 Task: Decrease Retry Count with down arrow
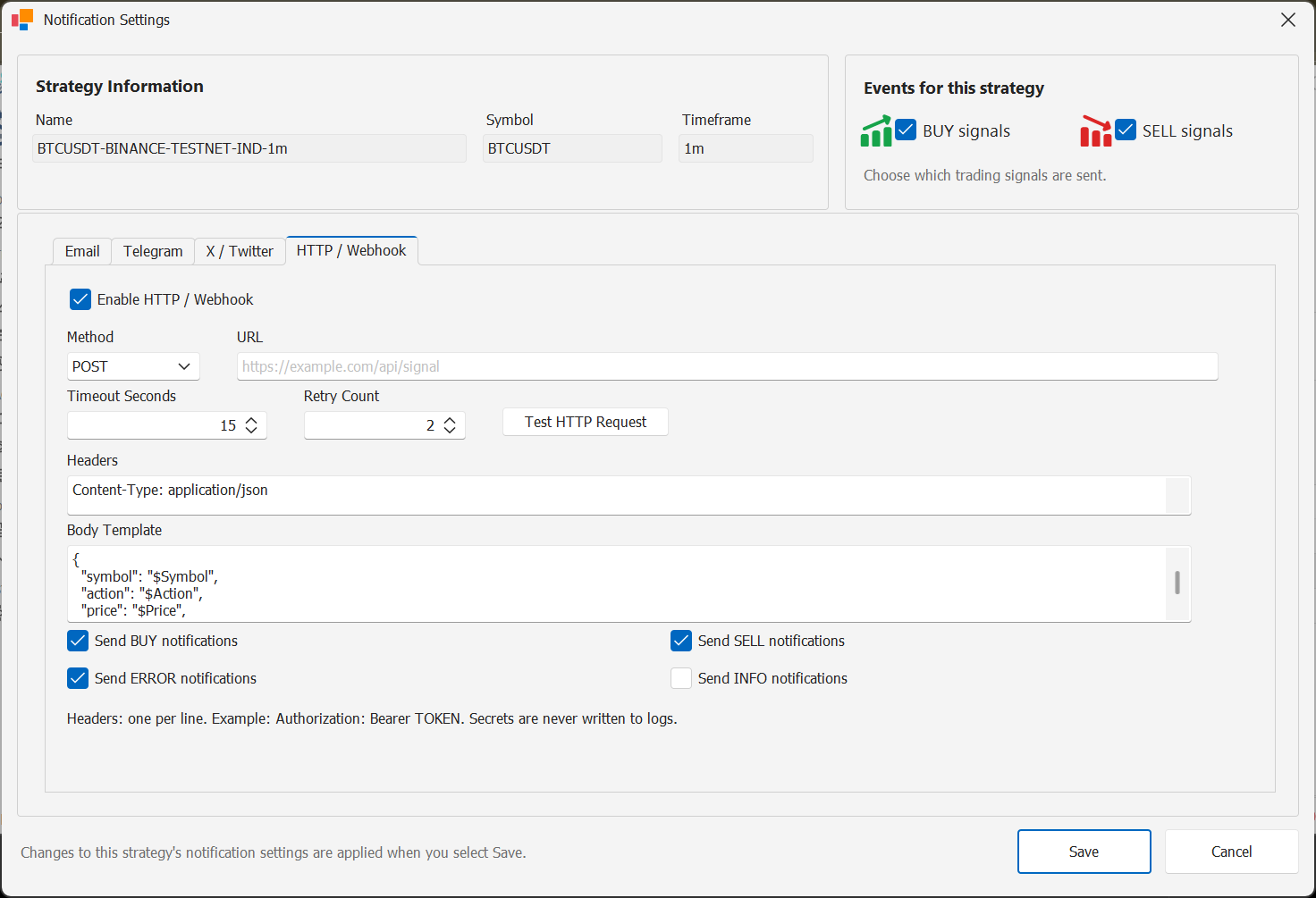(x=450, y=431)
